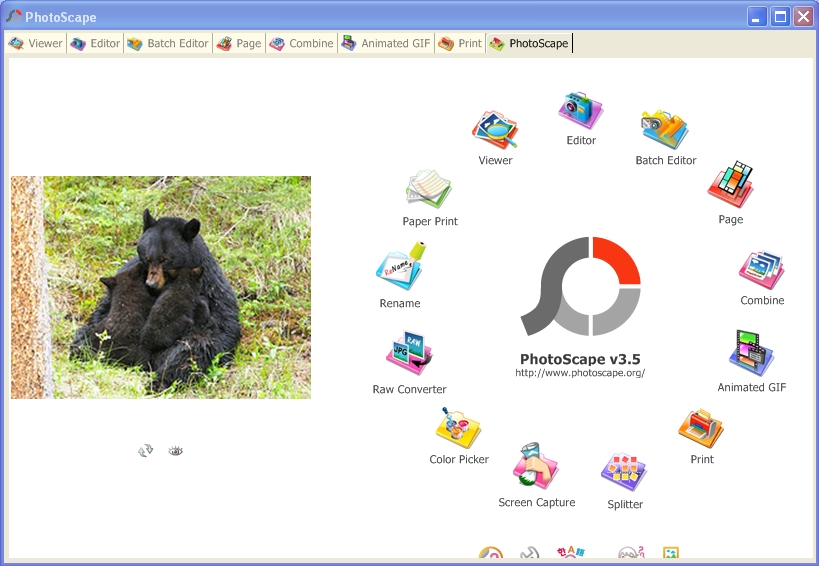The image size is (819, 566).
Task: Click the framed picture icon at bottom
Action: pos(670,553)
